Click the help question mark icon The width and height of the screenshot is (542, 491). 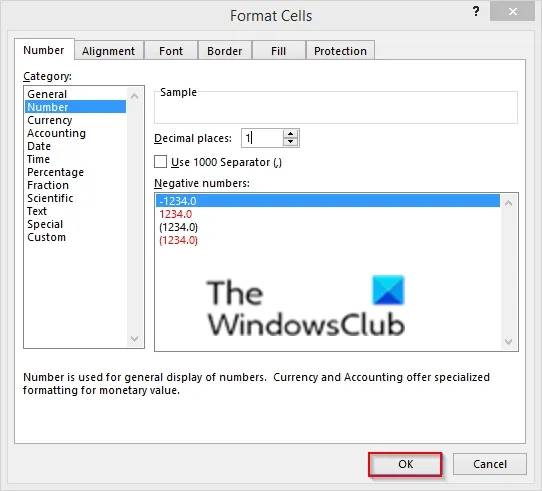click(x=476, y=12)
